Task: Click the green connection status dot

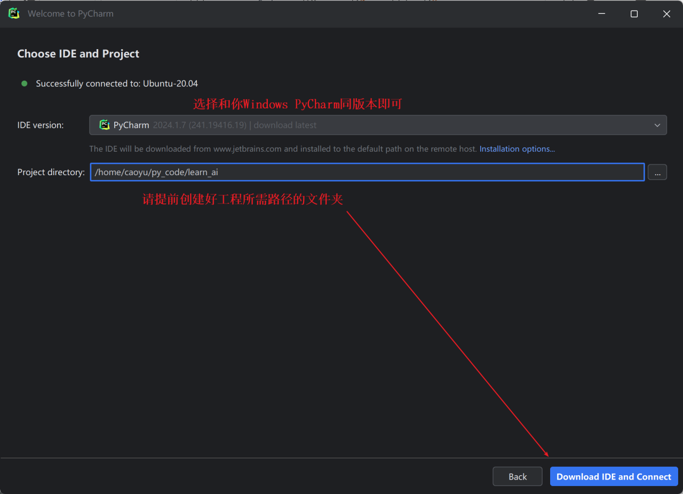Action: click(24, 84)
